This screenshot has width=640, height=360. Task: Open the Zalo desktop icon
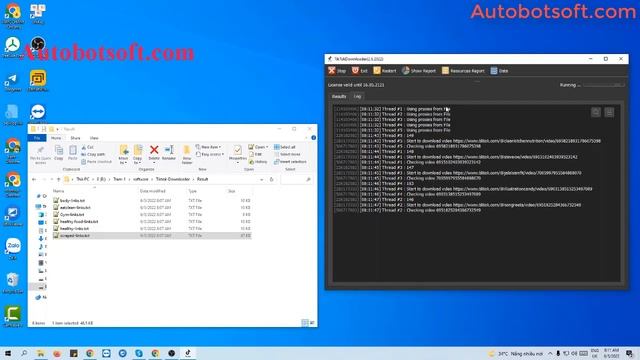coord(13,249)
